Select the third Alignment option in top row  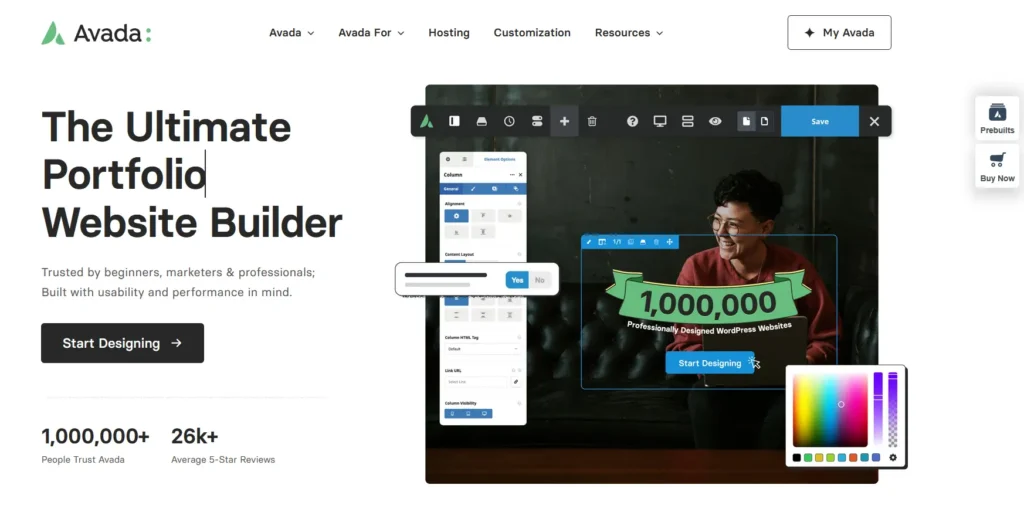(509, 216)
